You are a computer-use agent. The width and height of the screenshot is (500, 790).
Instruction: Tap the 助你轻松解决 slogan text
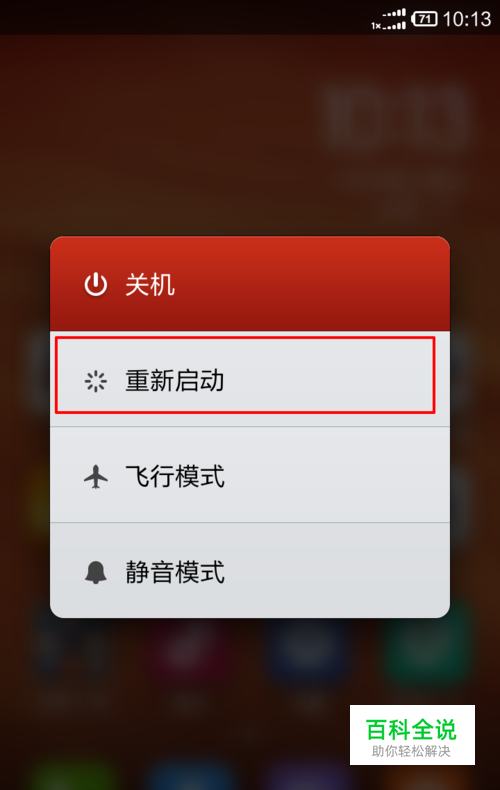[411, 751]
